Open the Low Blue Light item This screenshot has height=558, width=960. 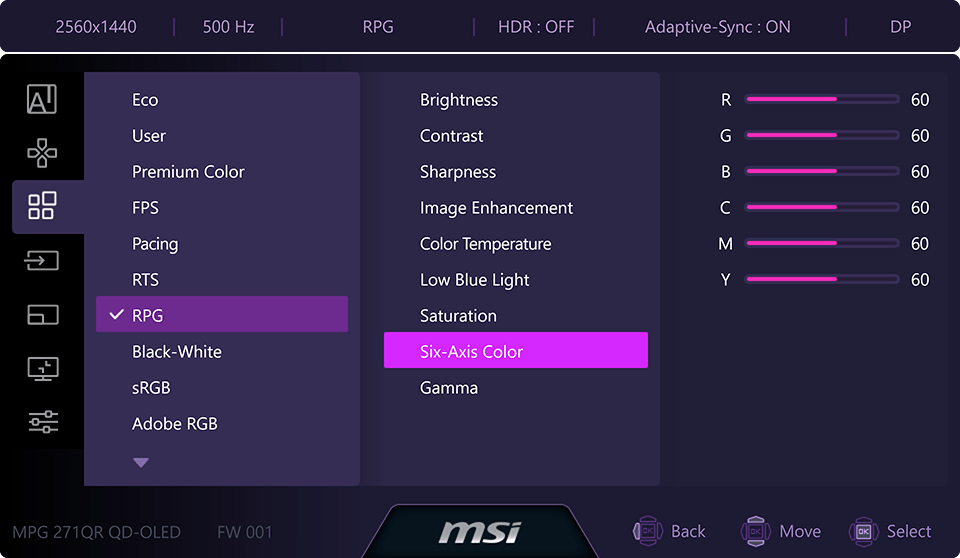click(475, 280)
